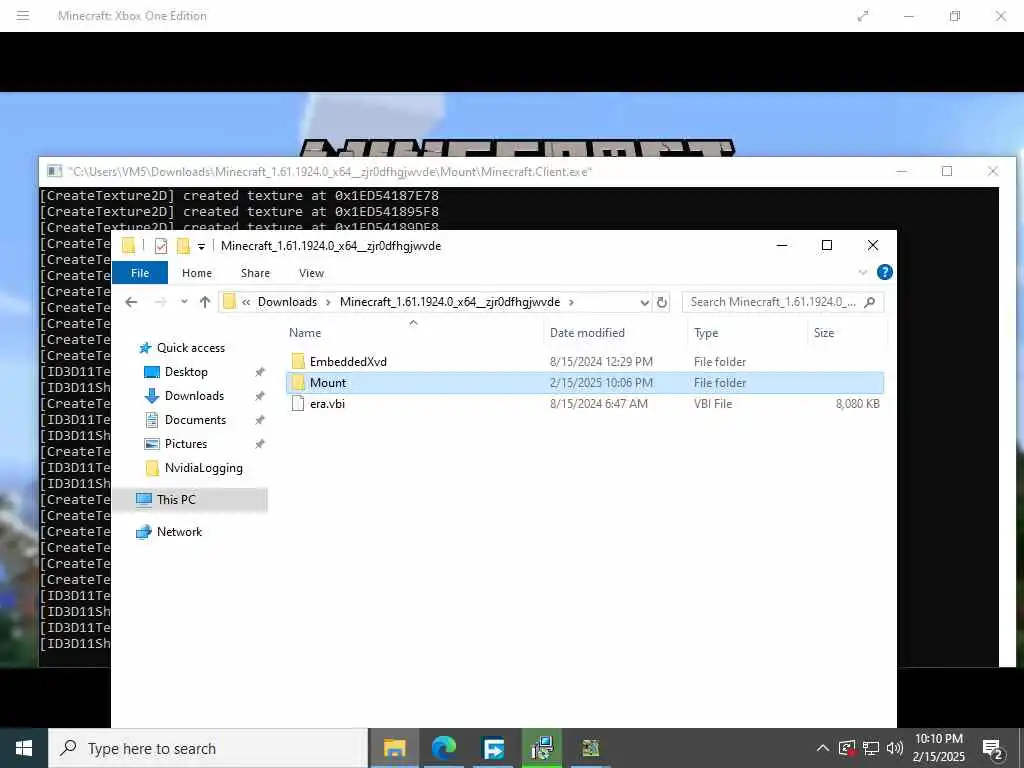1024x768 pixels.
Task: Click the volume speaker tray icon
Action: [895, 748]
